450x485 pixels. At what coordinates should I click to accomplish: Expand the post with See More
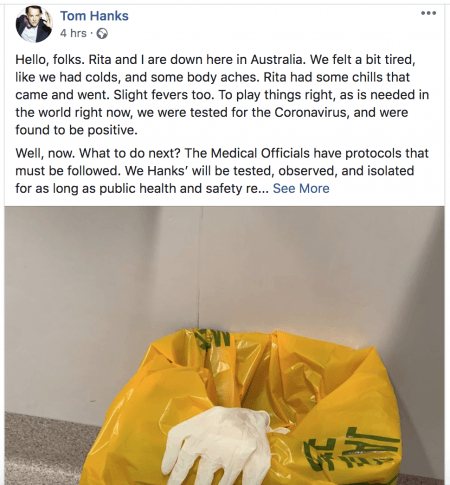[301, 188]
